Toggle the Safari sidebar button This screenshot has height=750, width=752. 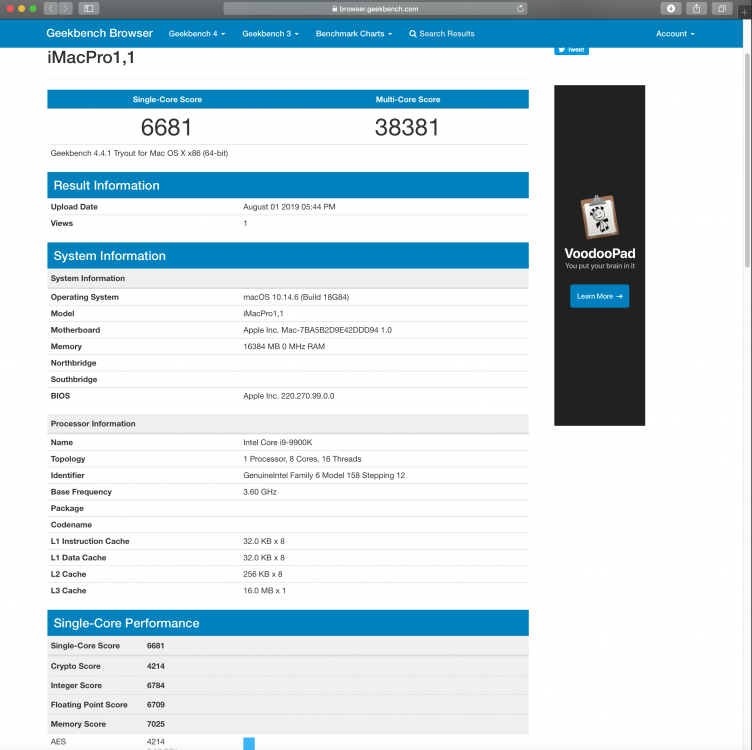pos(89,8)
